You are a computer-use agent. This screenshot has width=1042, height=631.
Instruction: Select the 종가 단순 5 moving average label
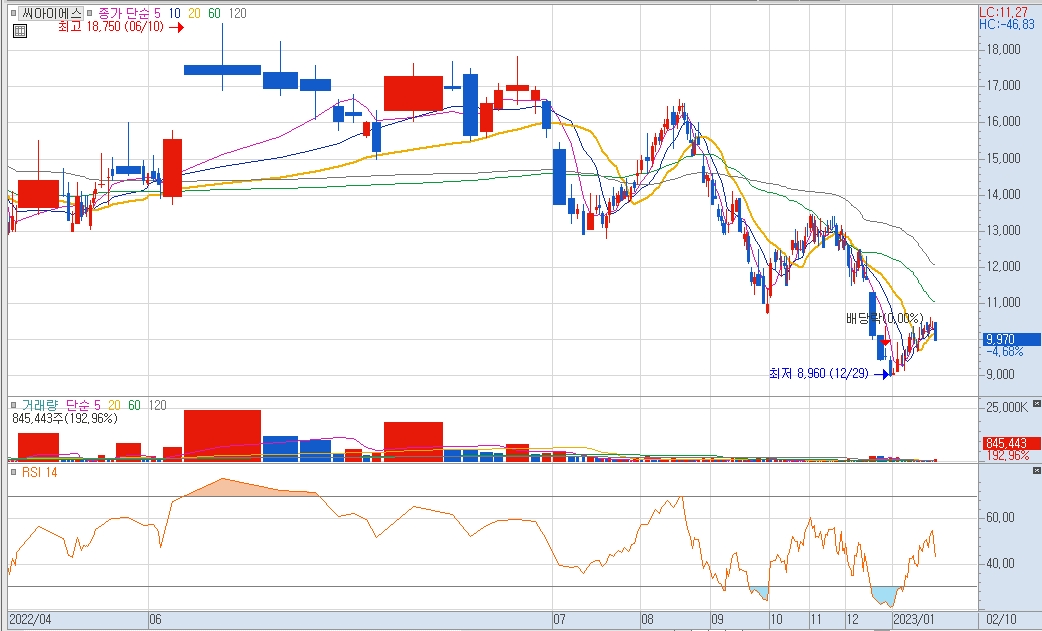[130, 13]
